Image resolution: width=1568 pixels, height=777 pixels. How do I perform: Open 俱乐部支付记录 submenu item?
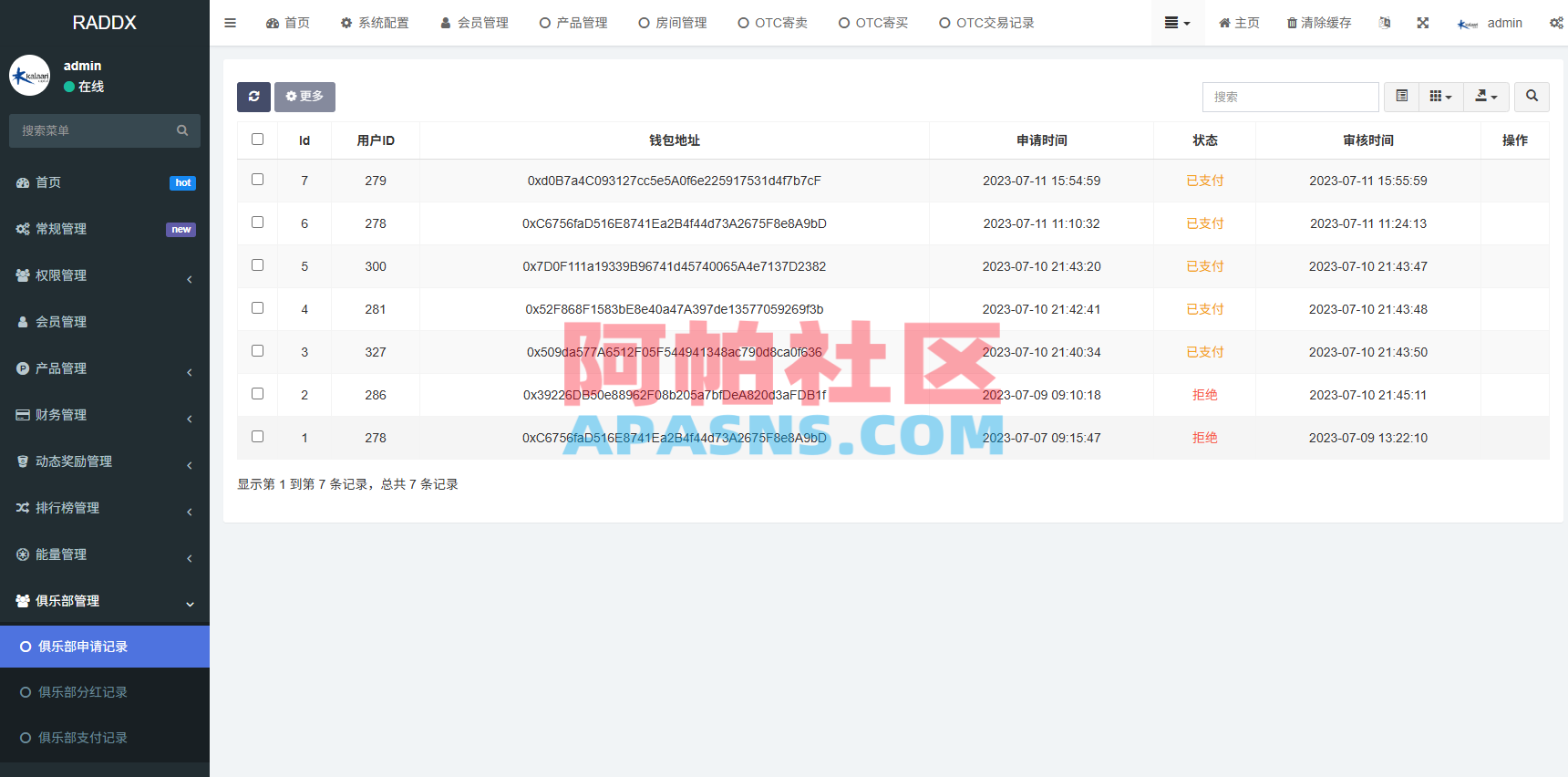[105, 738]
